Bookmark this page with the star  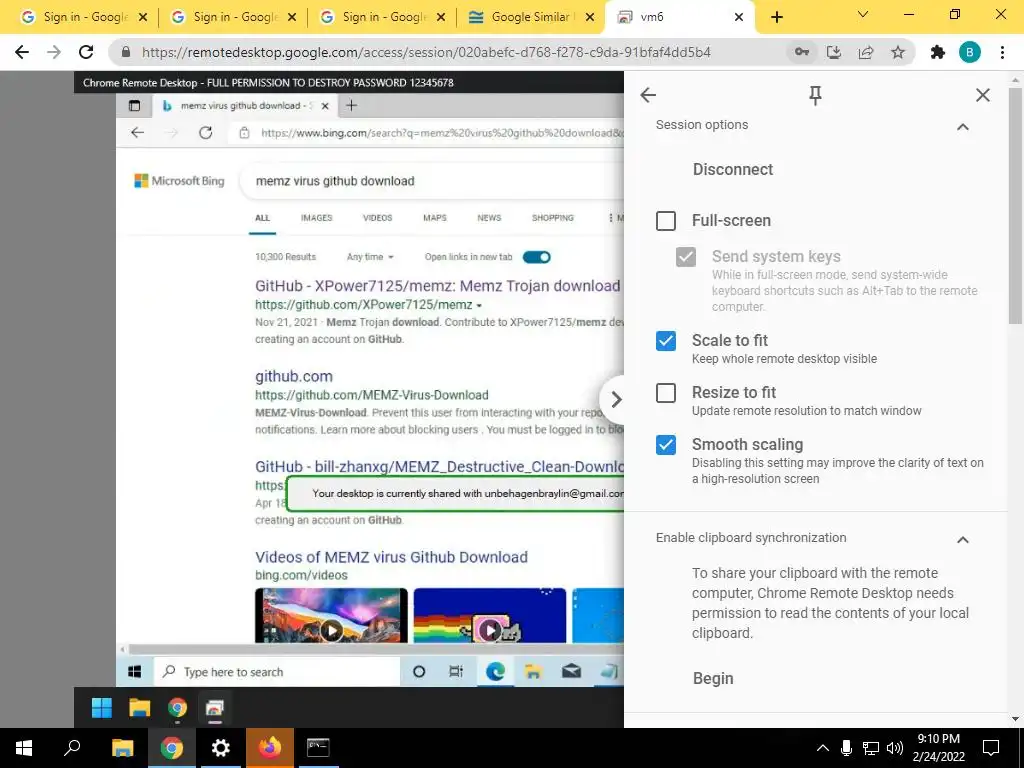[898, 52]
